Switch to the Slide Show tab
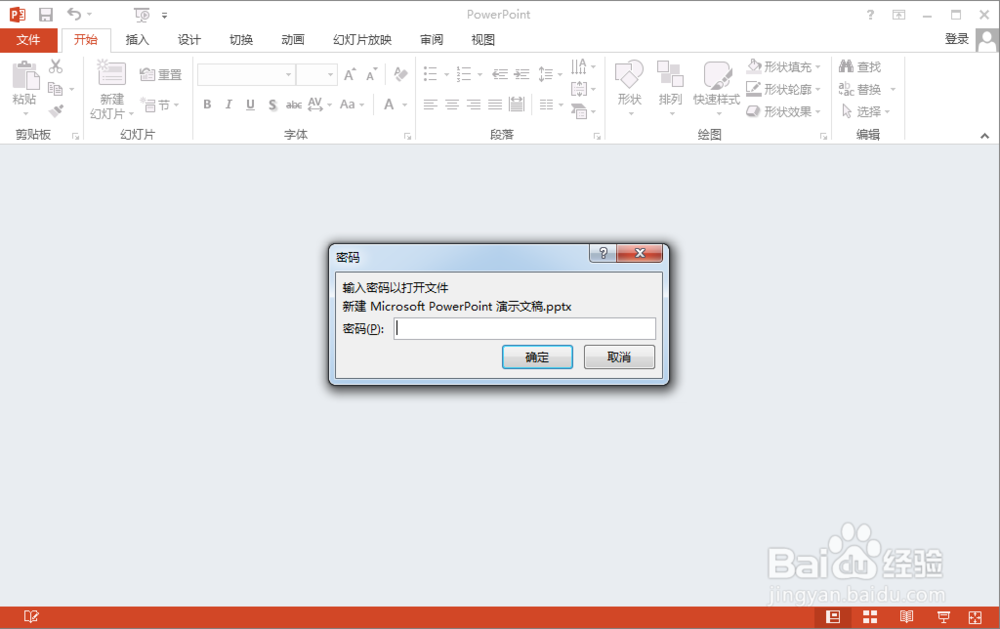Viewport: 1000px width, 629px height. point(362,40)
